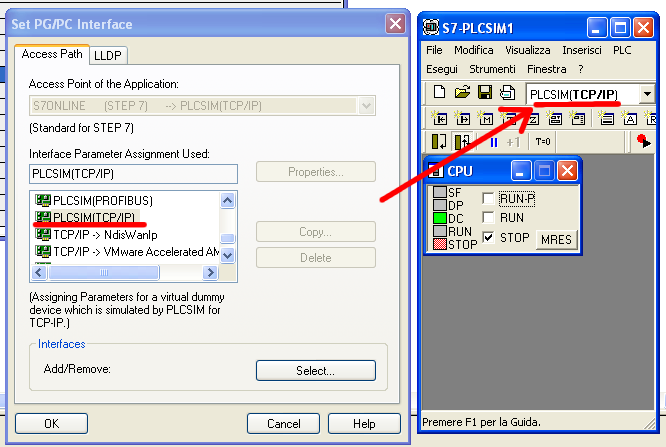The image size is (666, 447).
Task: Open the File menu in S7-PLCSIM1
Action: (434, 50)
